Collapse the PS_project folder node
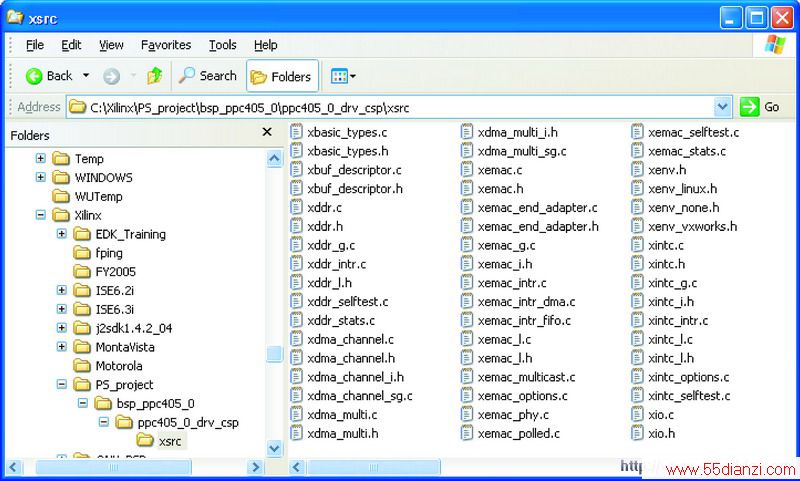This screenshot has width=800, height=481. point(61,384)
